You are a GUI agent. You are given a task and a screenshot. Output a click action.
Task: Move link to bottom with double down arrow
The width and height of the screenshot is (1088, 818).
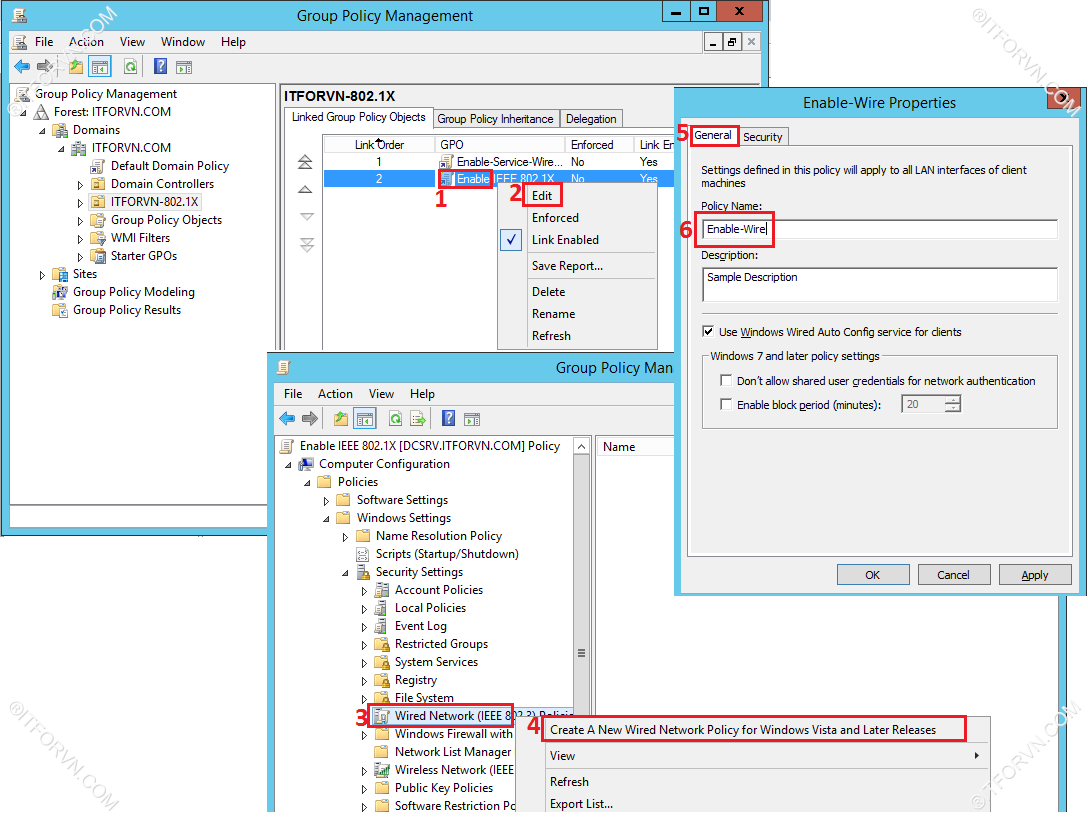pyautogui.click(x=306, y=245)
